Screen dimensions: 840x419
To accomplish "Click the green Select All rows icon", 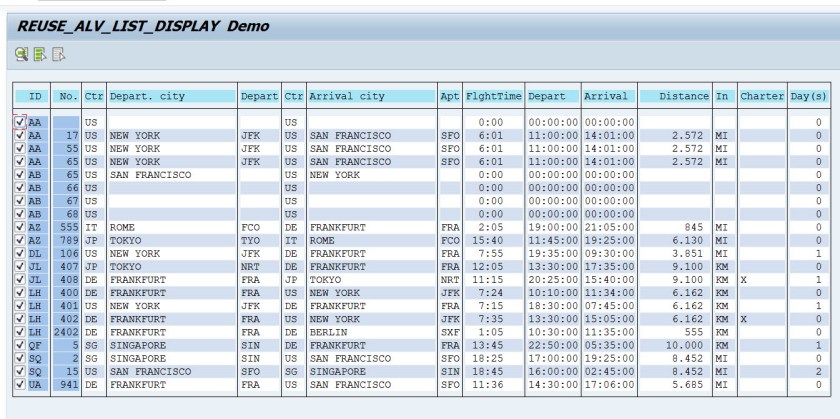I will tap(40, 54).
